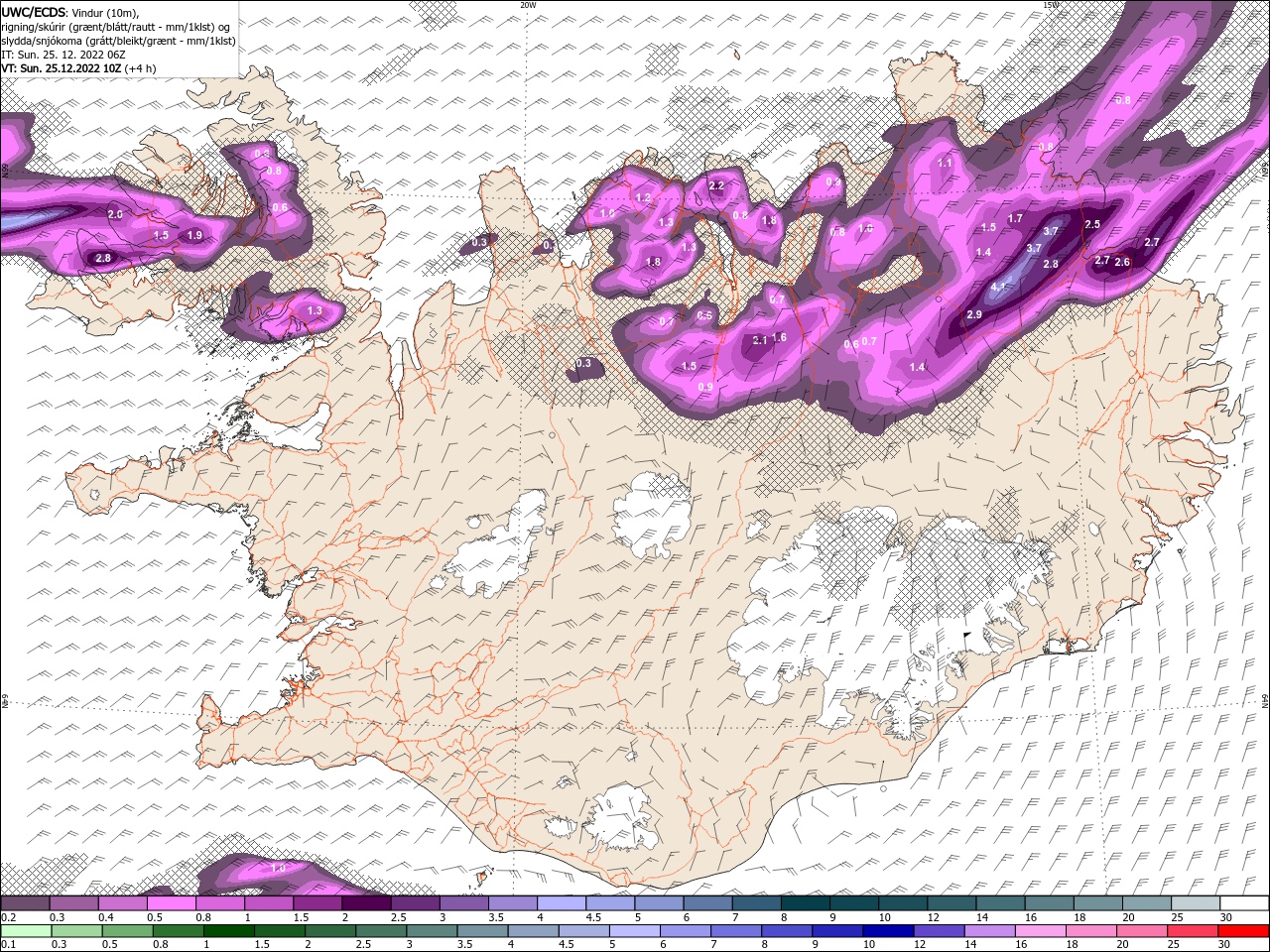Select the 2.8 value in the Westfjords

[103, 258]
